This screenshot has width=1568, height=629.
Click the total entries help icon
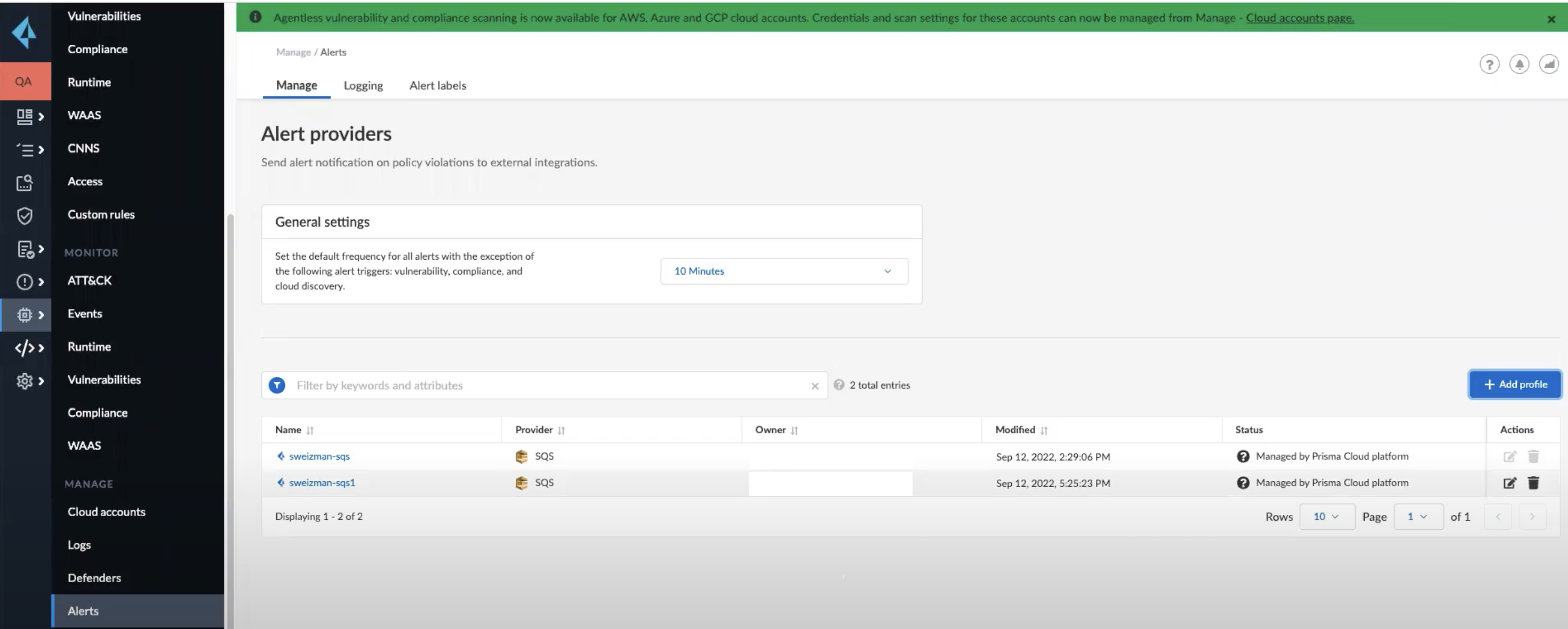point(838,384)
